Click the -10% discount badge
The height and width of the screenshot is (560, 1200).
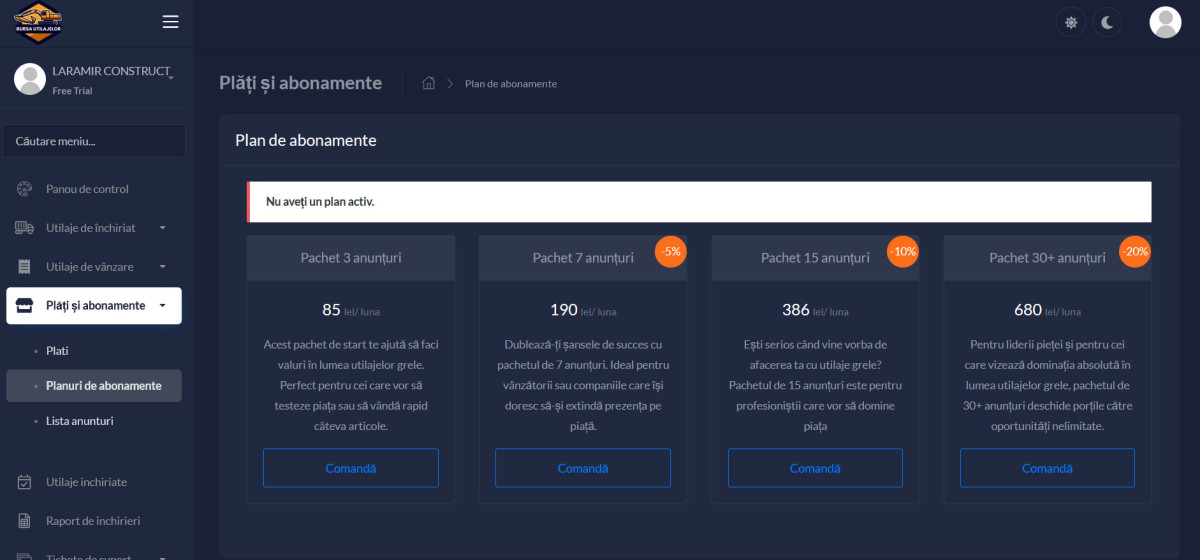tap(902, 251)
